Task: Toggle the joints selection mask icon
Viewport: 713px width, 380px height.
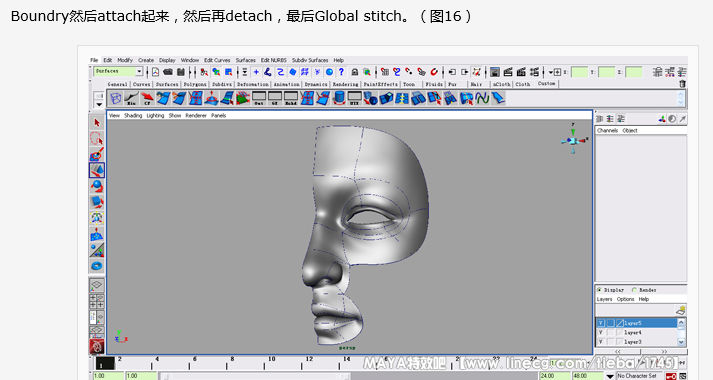Action: 268,72
